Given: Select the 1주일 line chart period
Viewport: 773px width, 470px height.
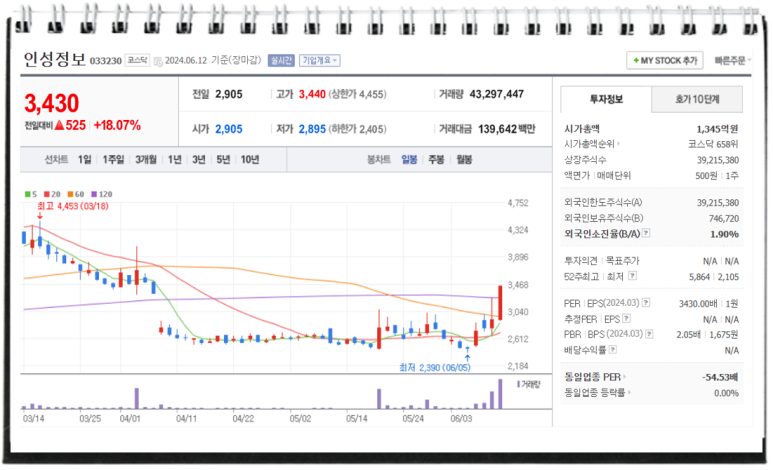Looking at the screenshot, I should (113, 160).
